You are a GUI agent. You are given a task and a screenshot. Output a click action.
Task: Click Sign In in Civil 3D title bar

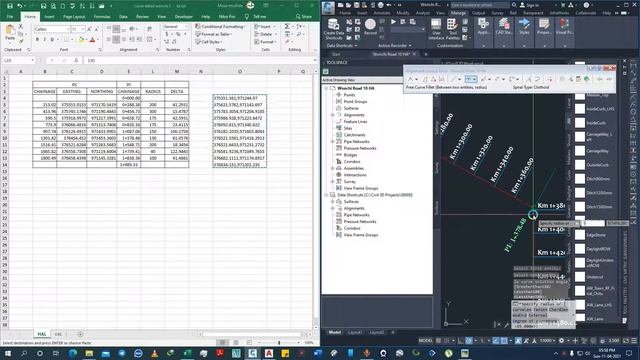[x=529, y=5]
